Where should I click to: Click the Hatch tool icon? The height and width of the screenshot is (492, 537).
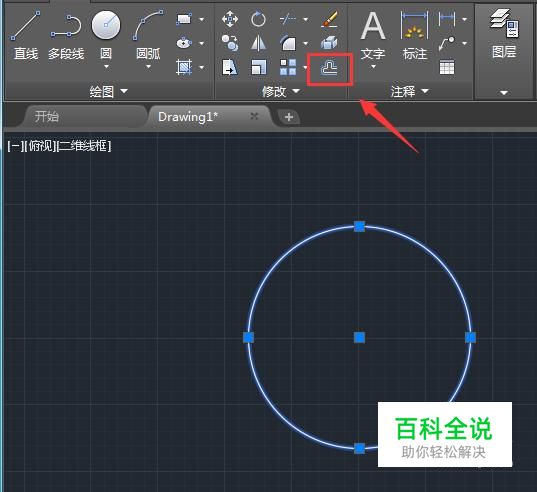click(184, 67)
